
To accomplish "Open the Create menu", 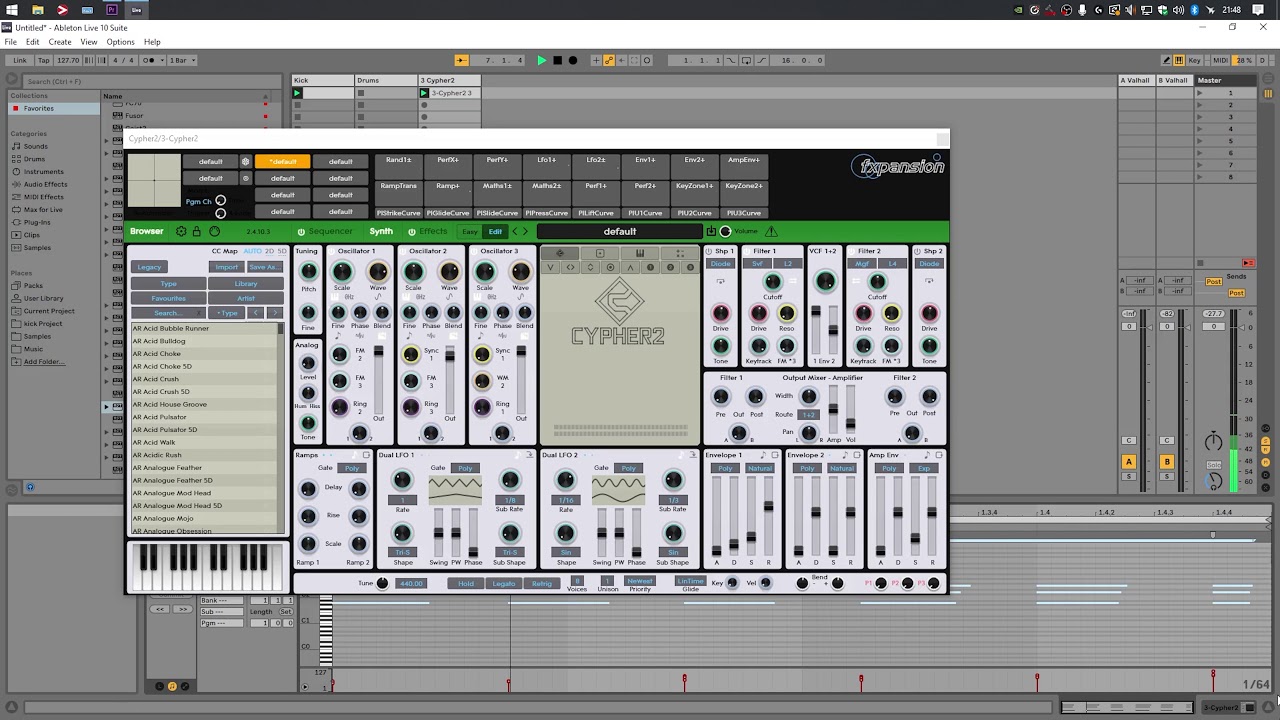I will pyautogui.click(x=60, y=42).
